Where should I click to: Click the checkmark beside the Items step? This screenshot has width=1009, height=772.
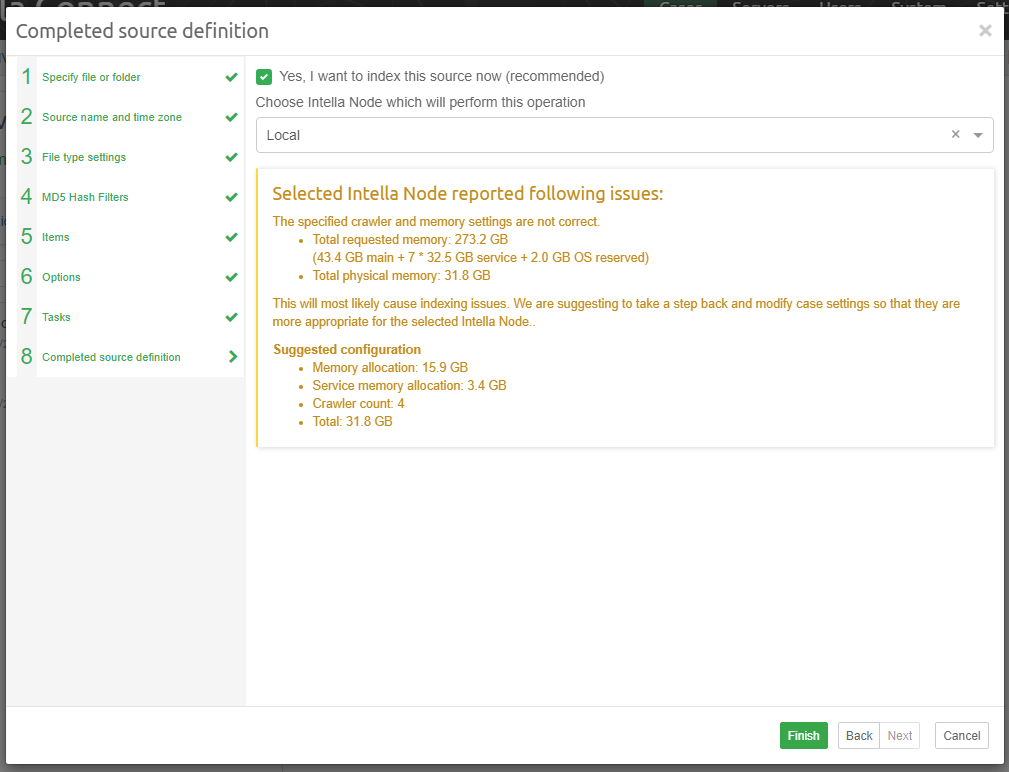pyautogui.click(x=231, y=236)
